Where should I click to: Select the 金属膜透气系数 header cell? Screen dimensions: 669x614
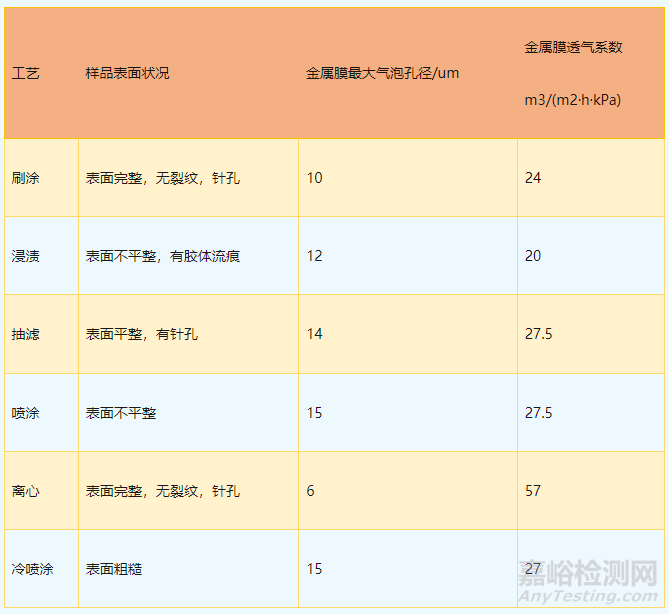click(574, 47)
